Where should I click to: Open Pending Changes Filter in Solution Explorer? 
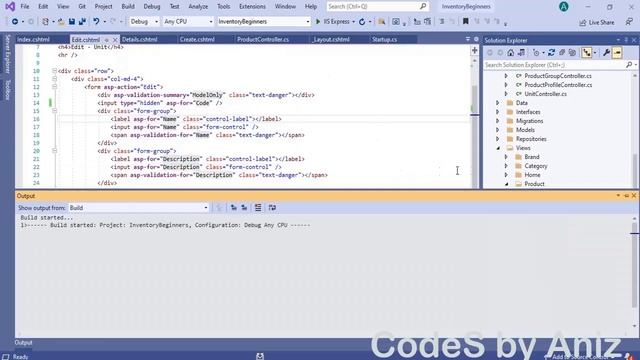[536, 53]
